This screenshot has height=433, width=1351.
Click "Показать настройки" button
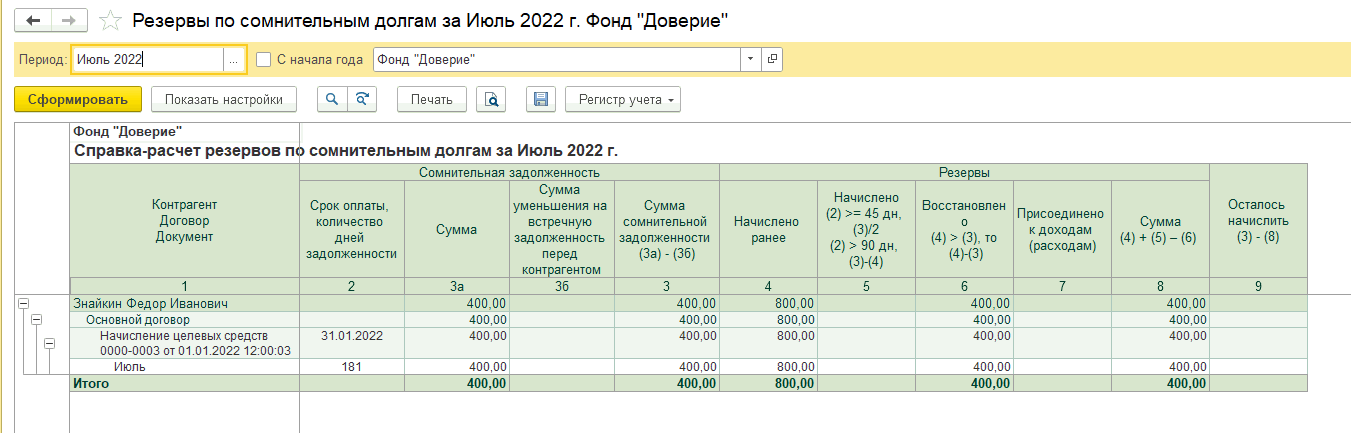[x=224, y=99]
